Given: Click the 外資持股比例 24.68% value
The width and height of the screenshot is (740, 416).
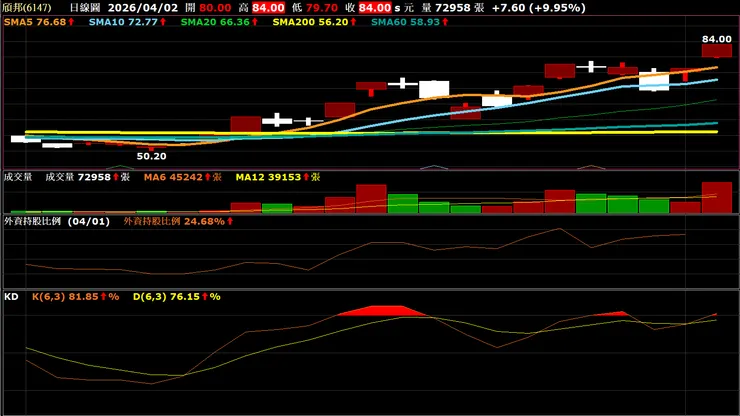Looking at the screenshot, I should pos(178,221).
